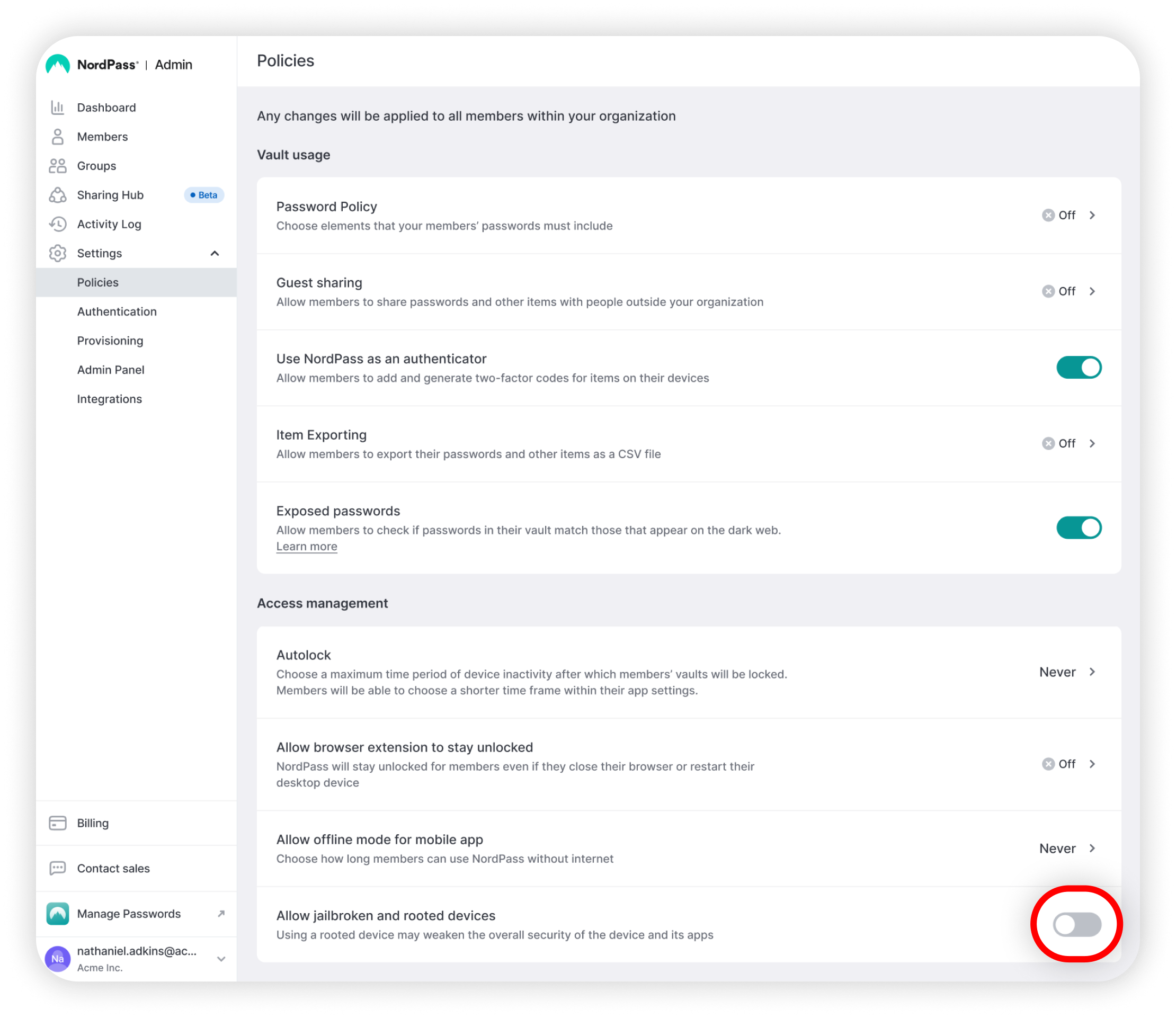
Task: Click the Activity Log clock icon
Action: click(57, 224)
